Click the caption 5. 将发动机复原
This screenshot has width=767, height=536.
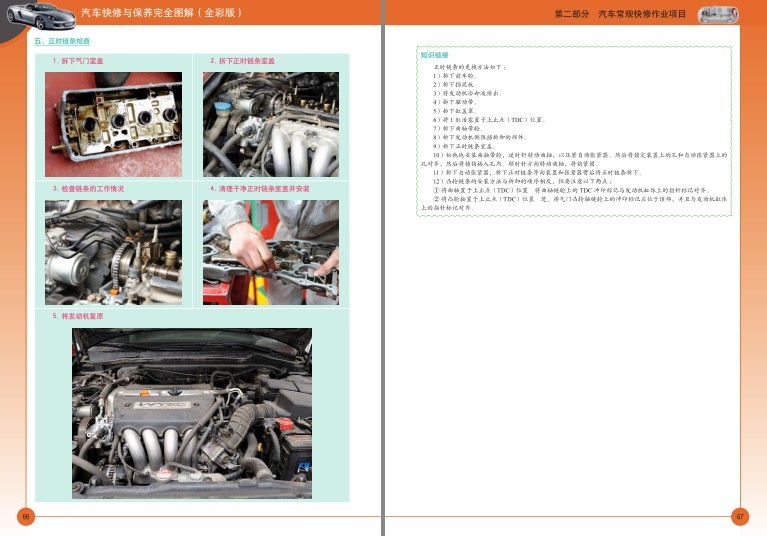click(78, 316)
